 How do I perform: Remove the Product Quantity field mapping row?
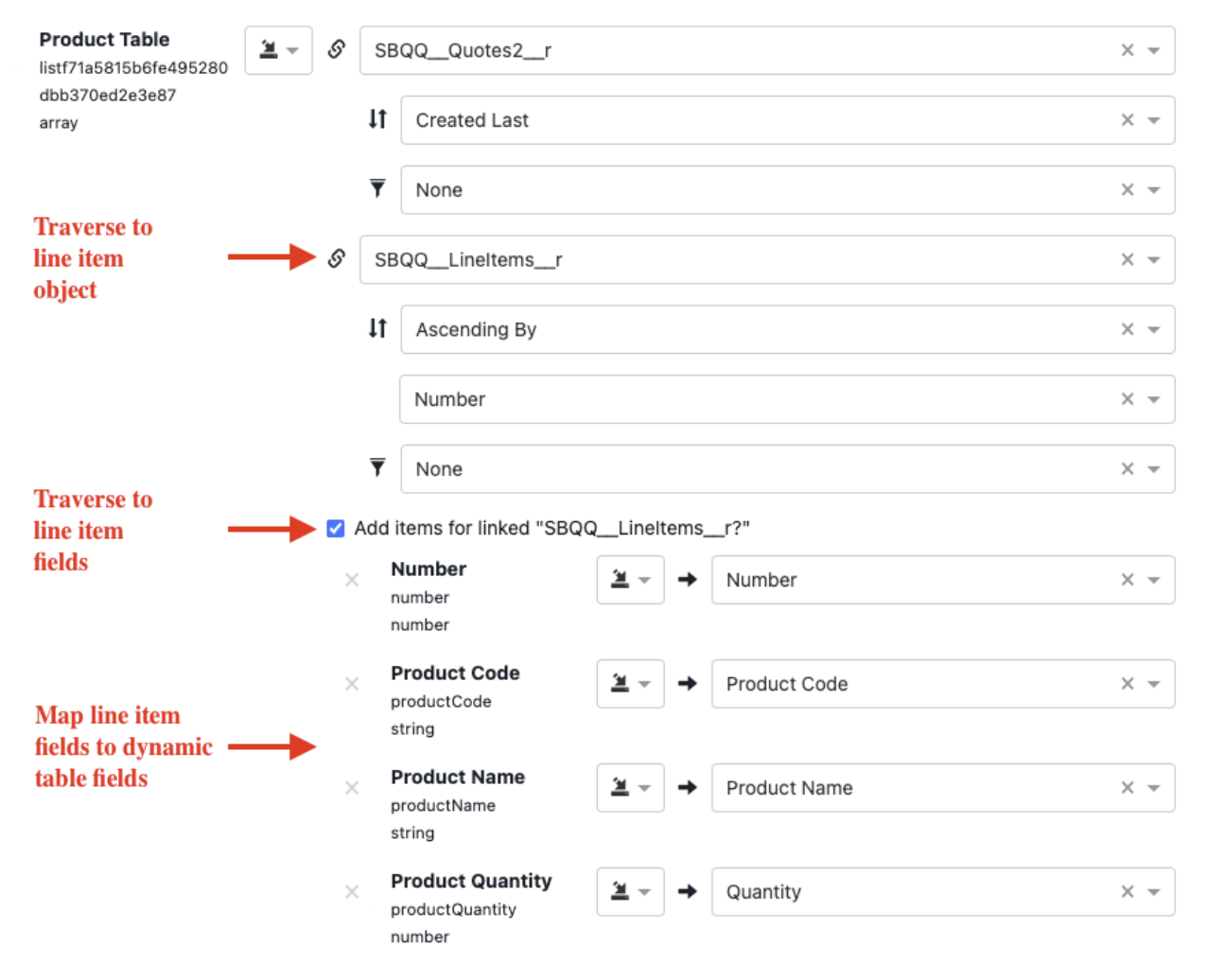click(352, 892)
